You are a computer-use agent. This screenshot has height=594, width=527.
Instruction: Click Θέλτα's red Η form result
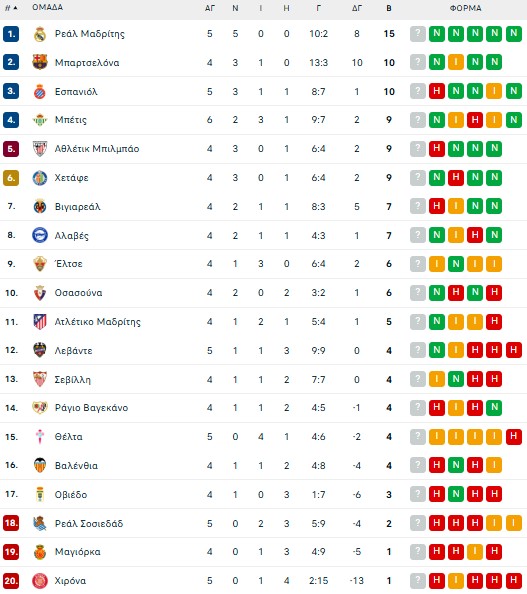[x=514, y=436]
